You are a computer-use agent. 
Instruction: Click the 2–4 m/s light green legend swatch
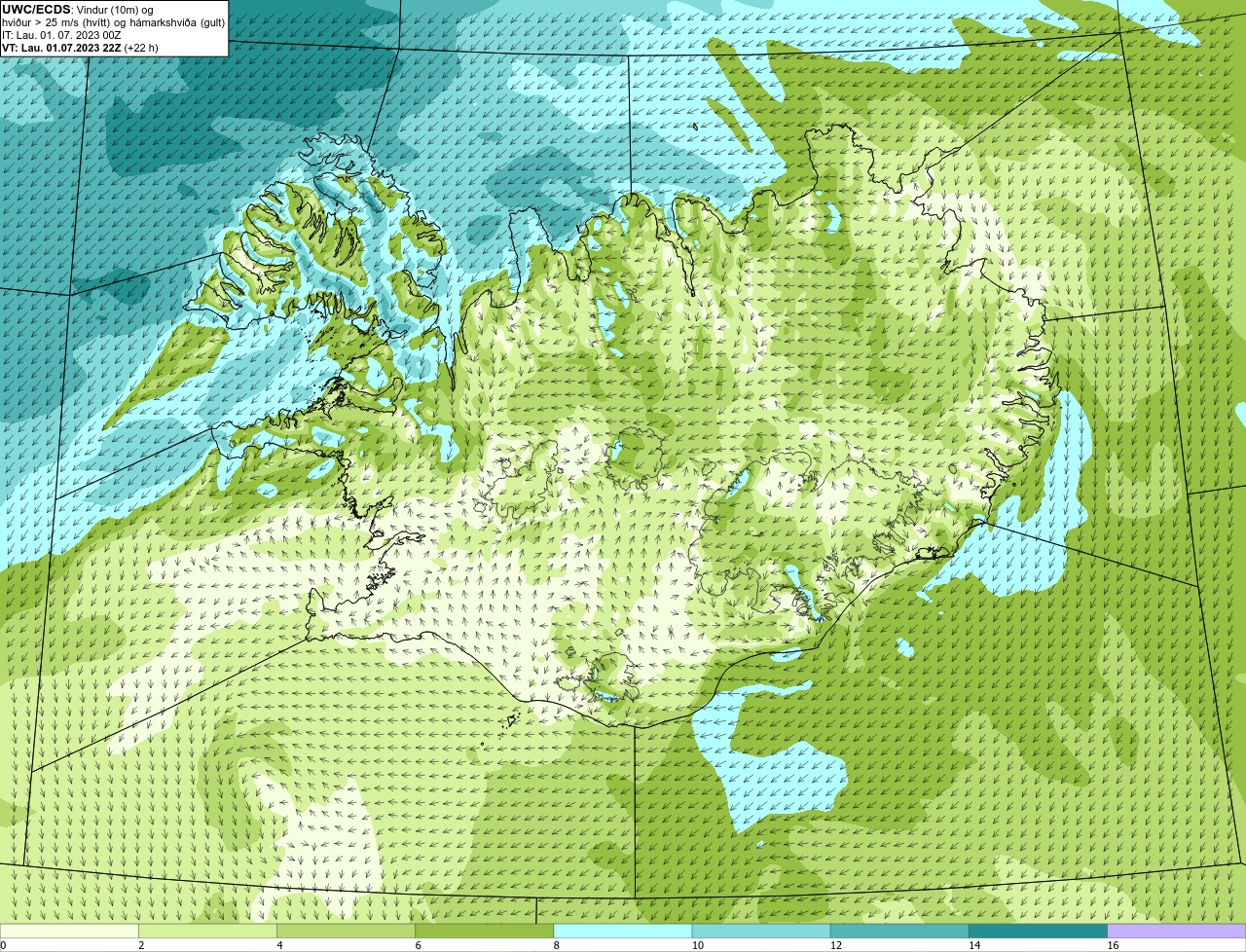[x=207, y=932]
